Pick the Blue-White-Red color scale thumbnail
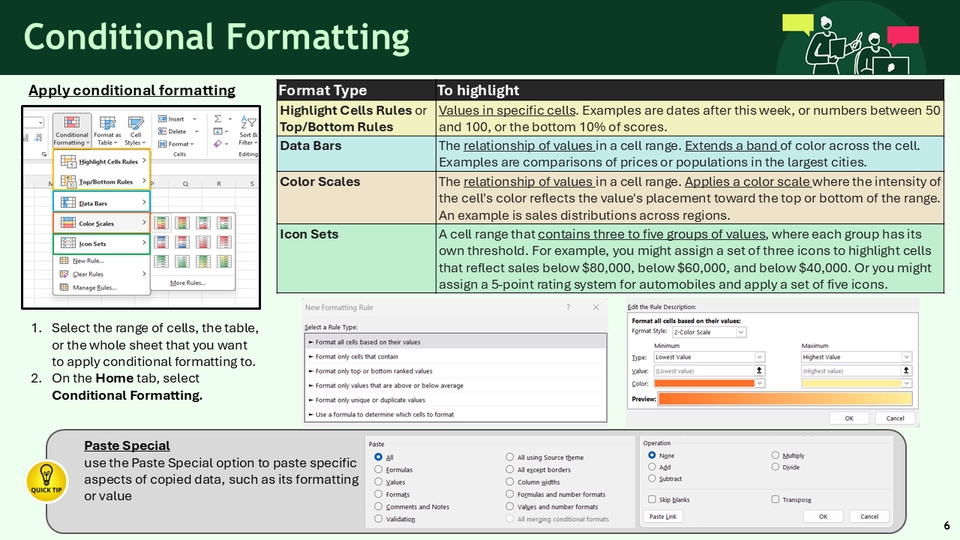 click(x=161, y=242)
